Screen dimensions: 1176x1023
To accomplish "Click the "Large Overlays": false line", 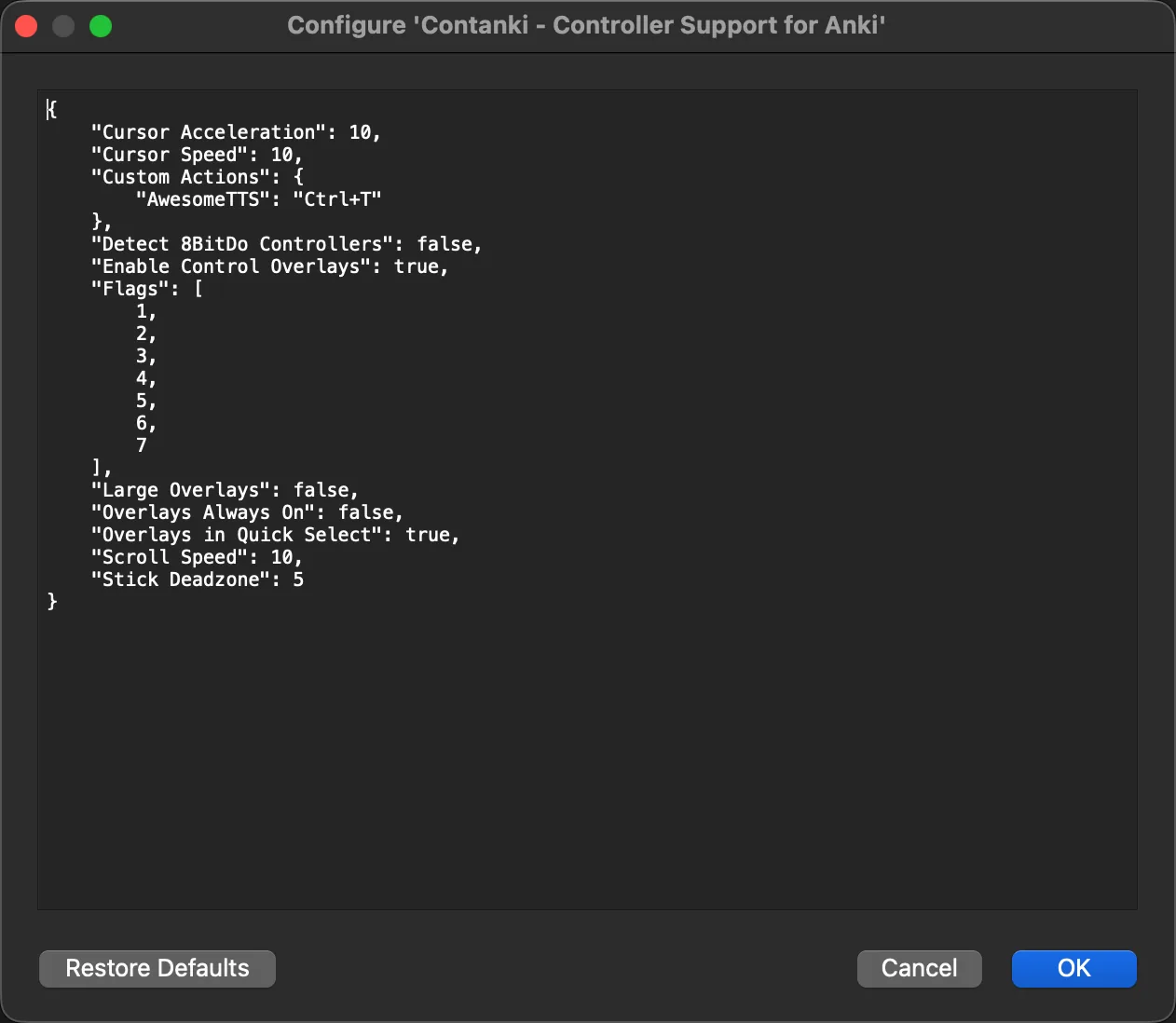I will click(x=225, y=490).
